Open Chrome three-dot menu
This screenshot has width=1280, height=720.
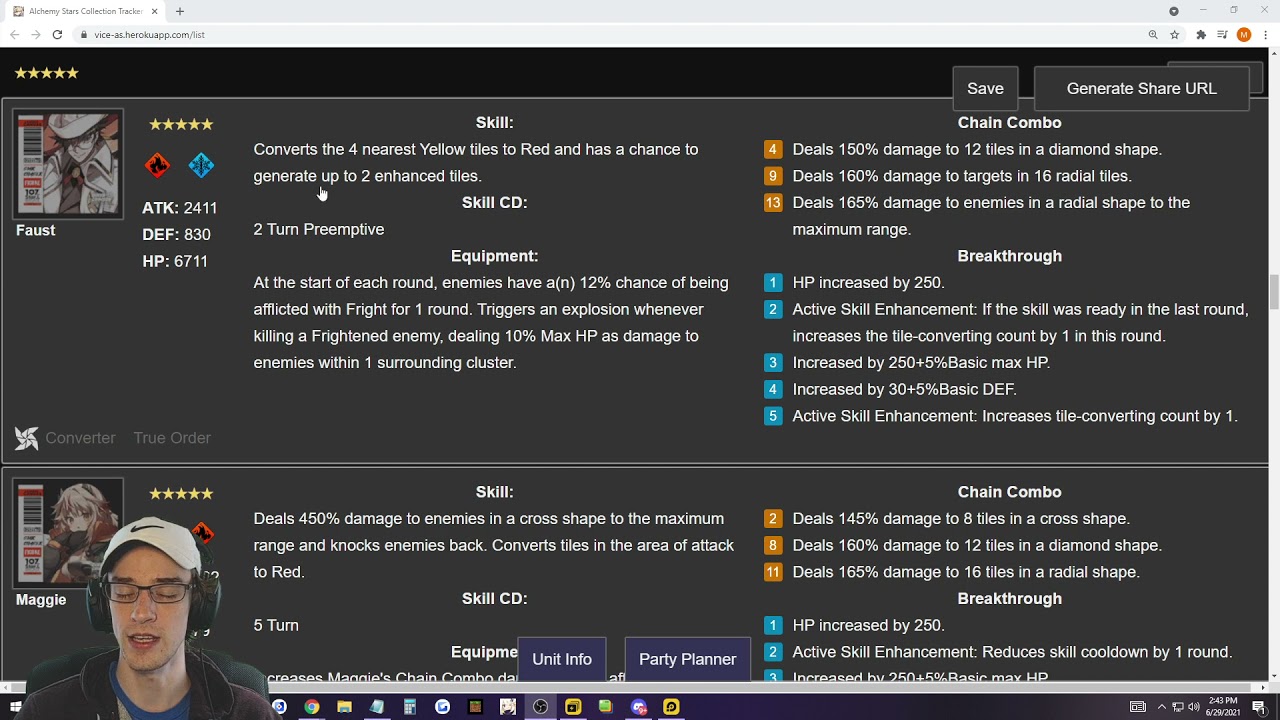1265,34
